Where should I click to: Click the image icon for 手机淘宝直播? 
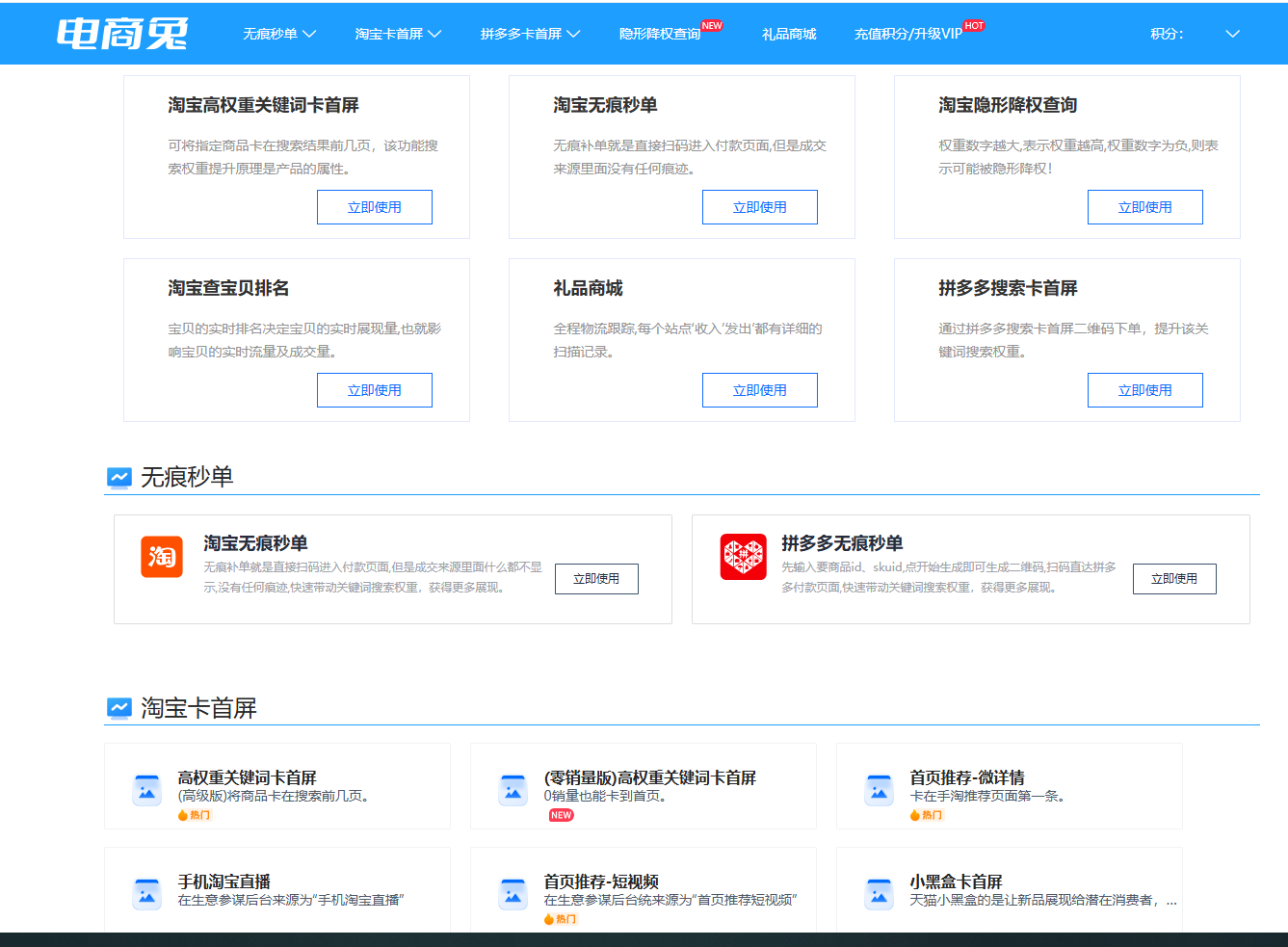(x=146, y=894)
